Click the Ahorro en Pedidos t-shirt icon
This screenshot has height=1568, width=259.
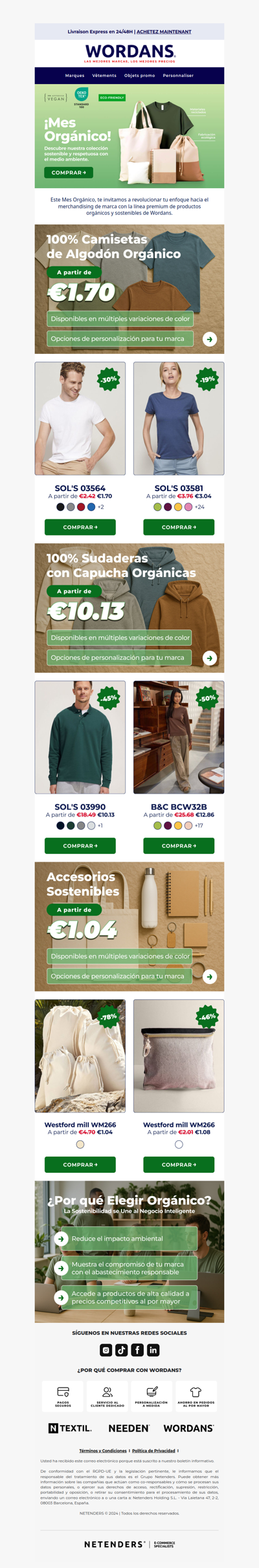[196, 1391]
